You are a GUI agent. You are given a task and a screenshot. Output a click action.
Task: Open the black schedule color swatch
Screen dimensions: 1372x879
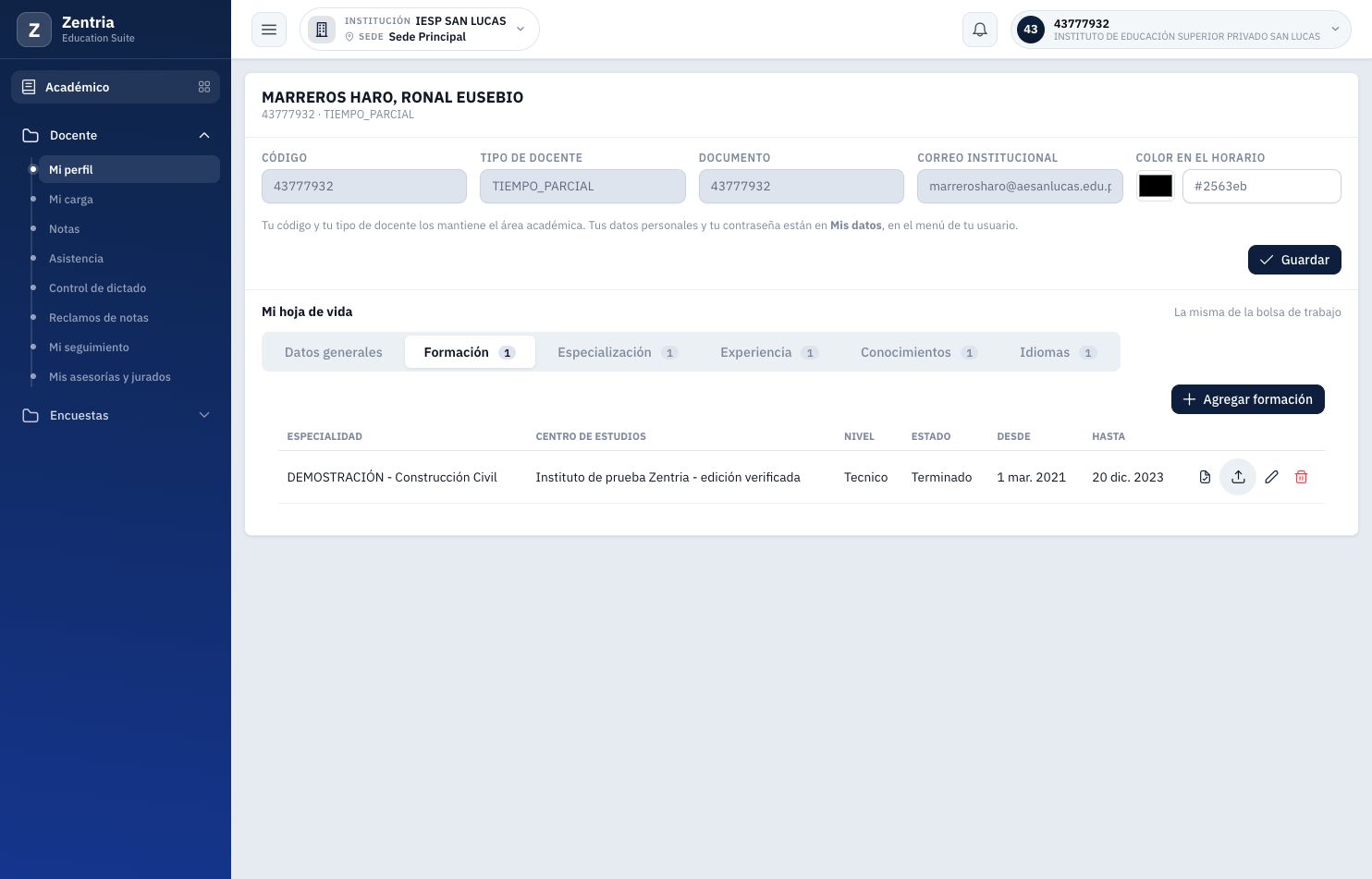point(1156,186)
